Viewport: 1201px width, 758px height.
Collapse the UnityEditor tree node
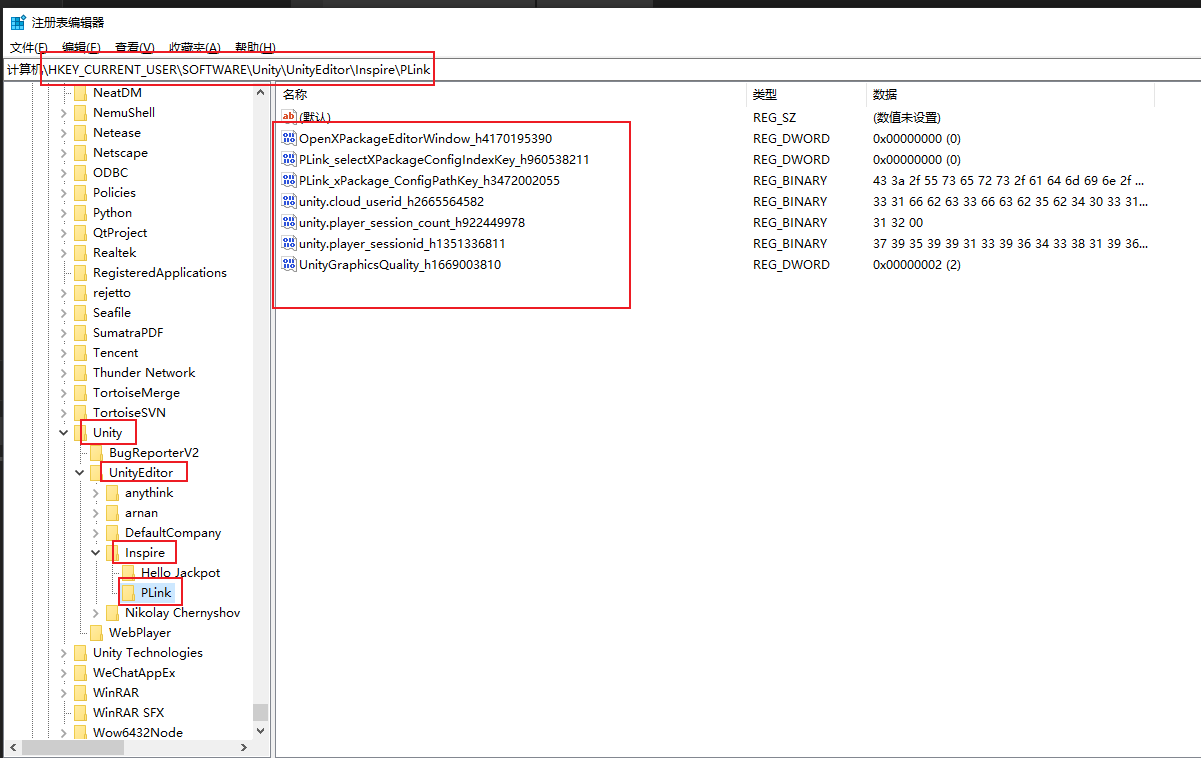[80, 473]
